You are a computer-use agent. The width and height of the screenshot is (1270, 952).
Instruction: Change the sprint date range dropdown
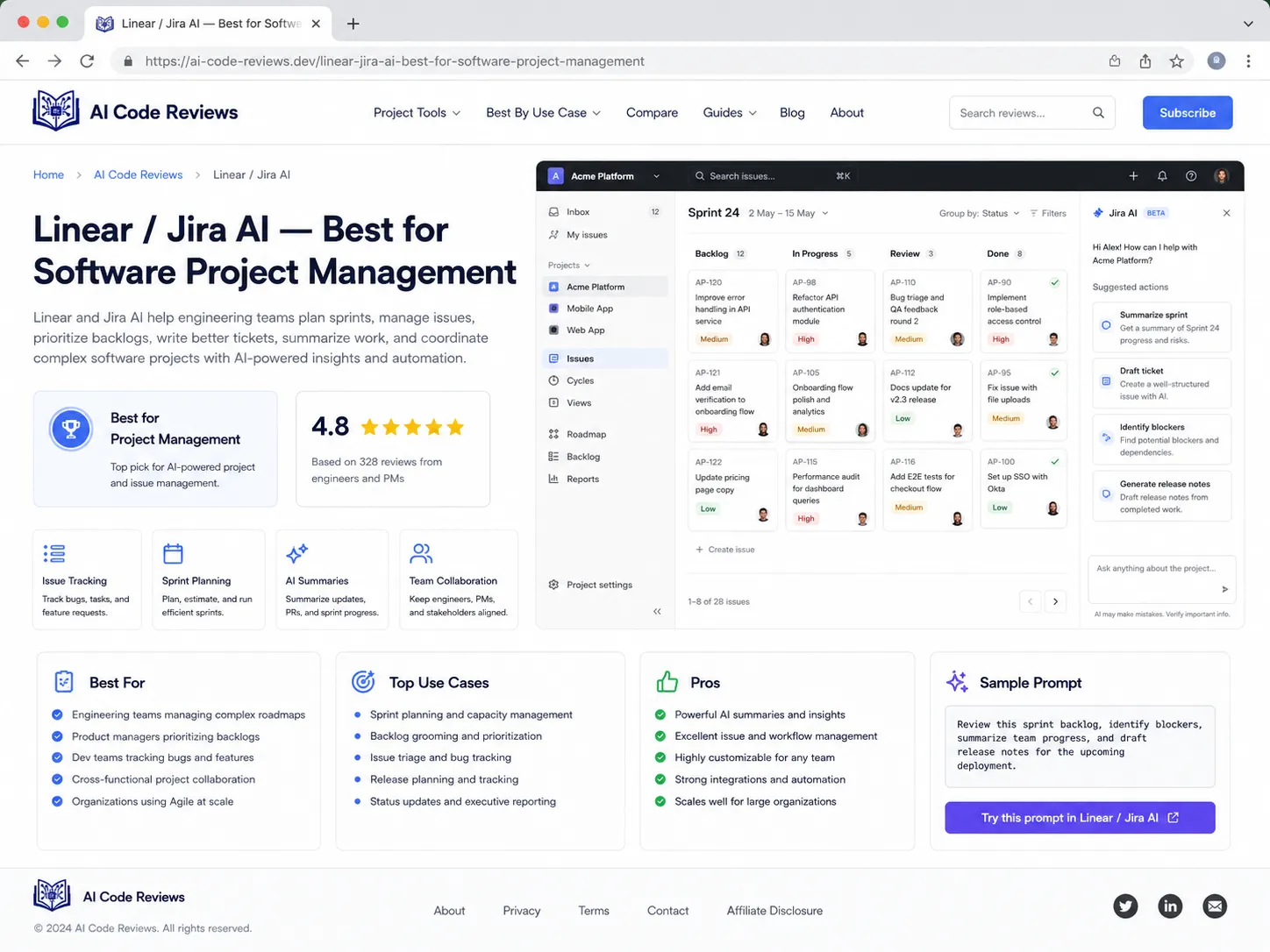[788, 213]
